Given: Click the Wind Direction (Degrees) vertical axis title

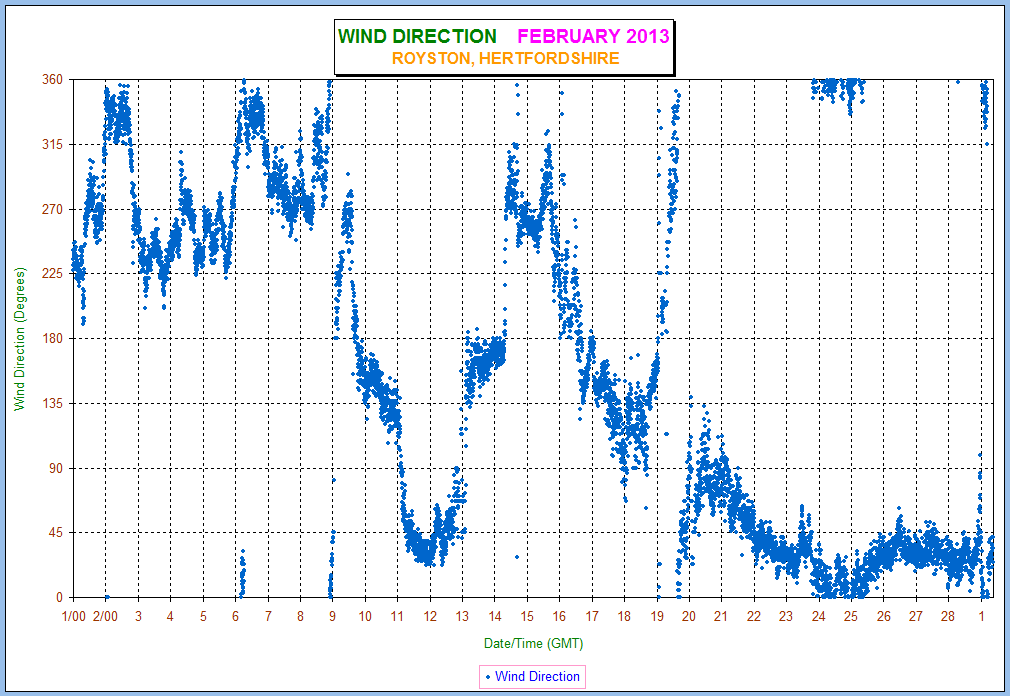Looking at the screenshot, I should 19,339.
